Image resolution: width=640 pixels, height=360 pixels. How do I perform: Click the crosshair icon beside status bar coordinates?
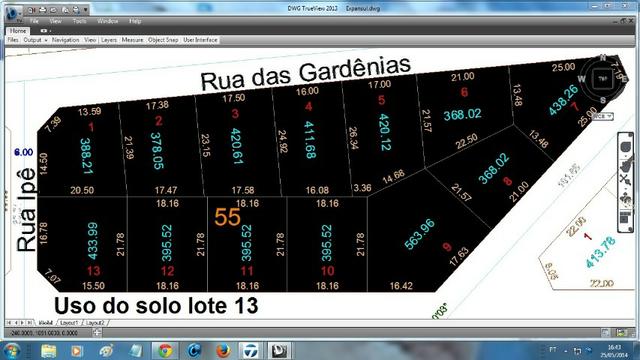coord(97,333)
